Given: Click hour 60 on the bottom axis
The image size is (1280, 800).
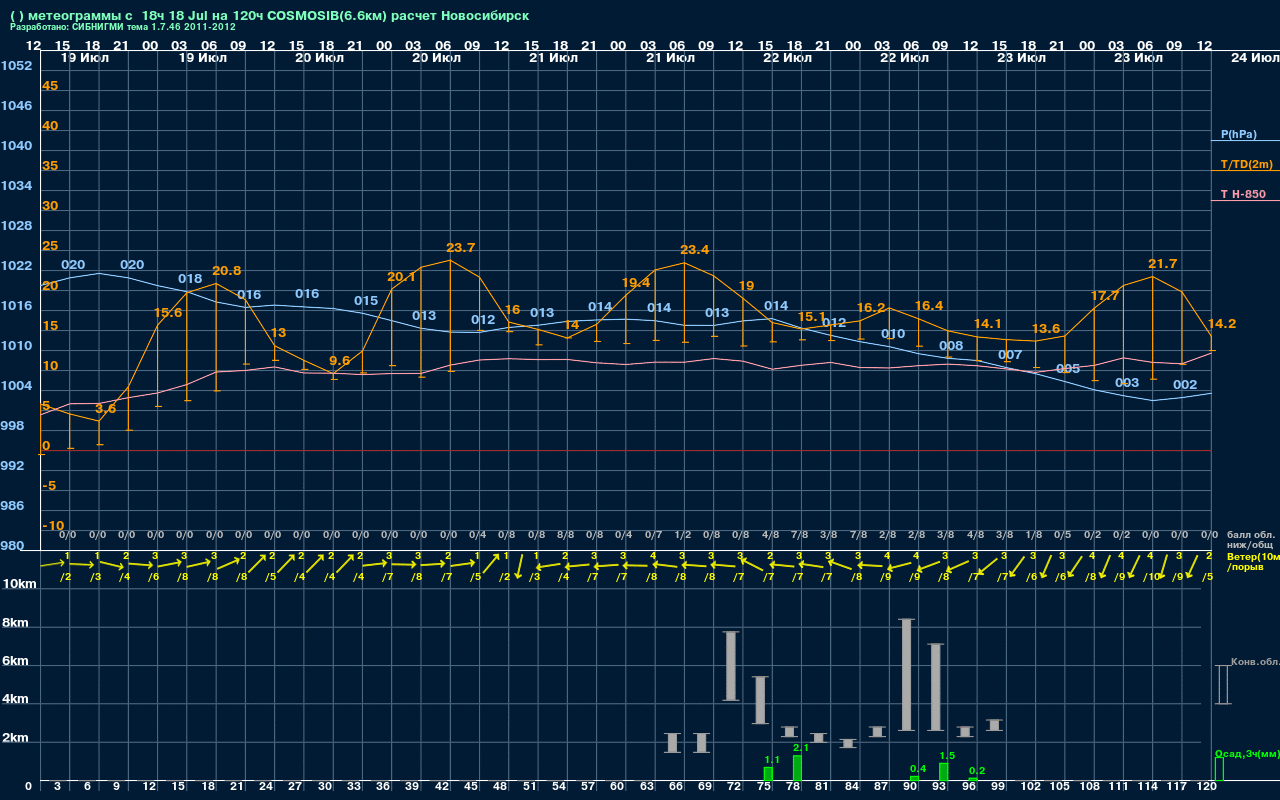Looking at the screenshot, I should (x=617, y=787).
